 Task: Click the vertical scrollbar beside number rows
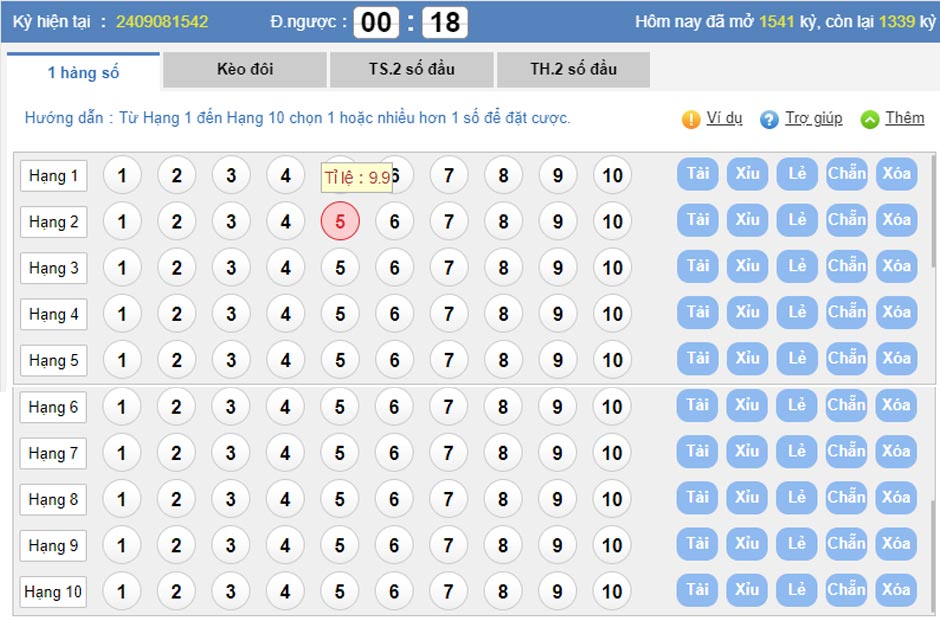(933, 210)
